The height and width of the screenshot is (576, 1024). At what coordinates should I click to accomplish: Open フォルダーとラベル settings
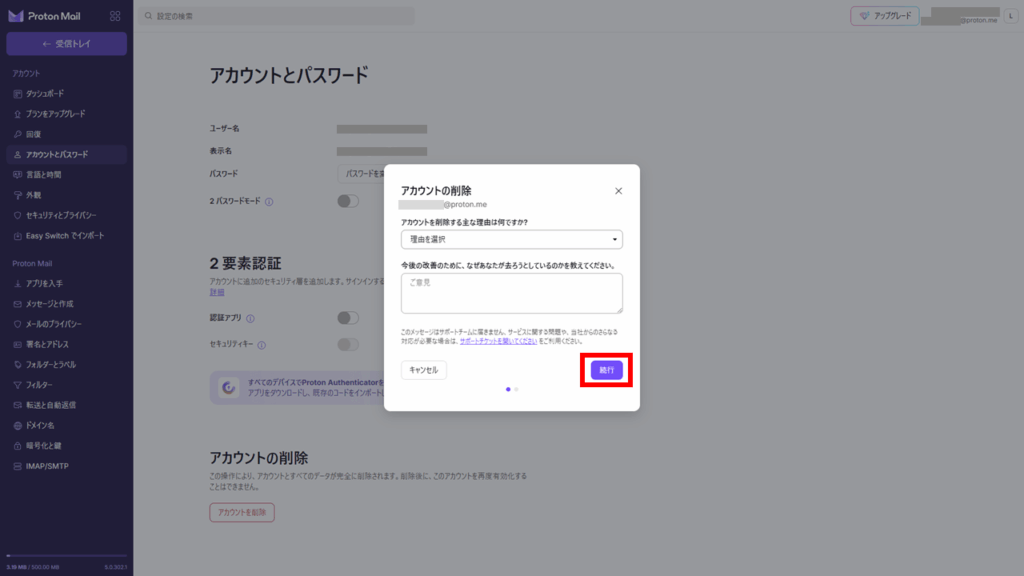(50, 364)
